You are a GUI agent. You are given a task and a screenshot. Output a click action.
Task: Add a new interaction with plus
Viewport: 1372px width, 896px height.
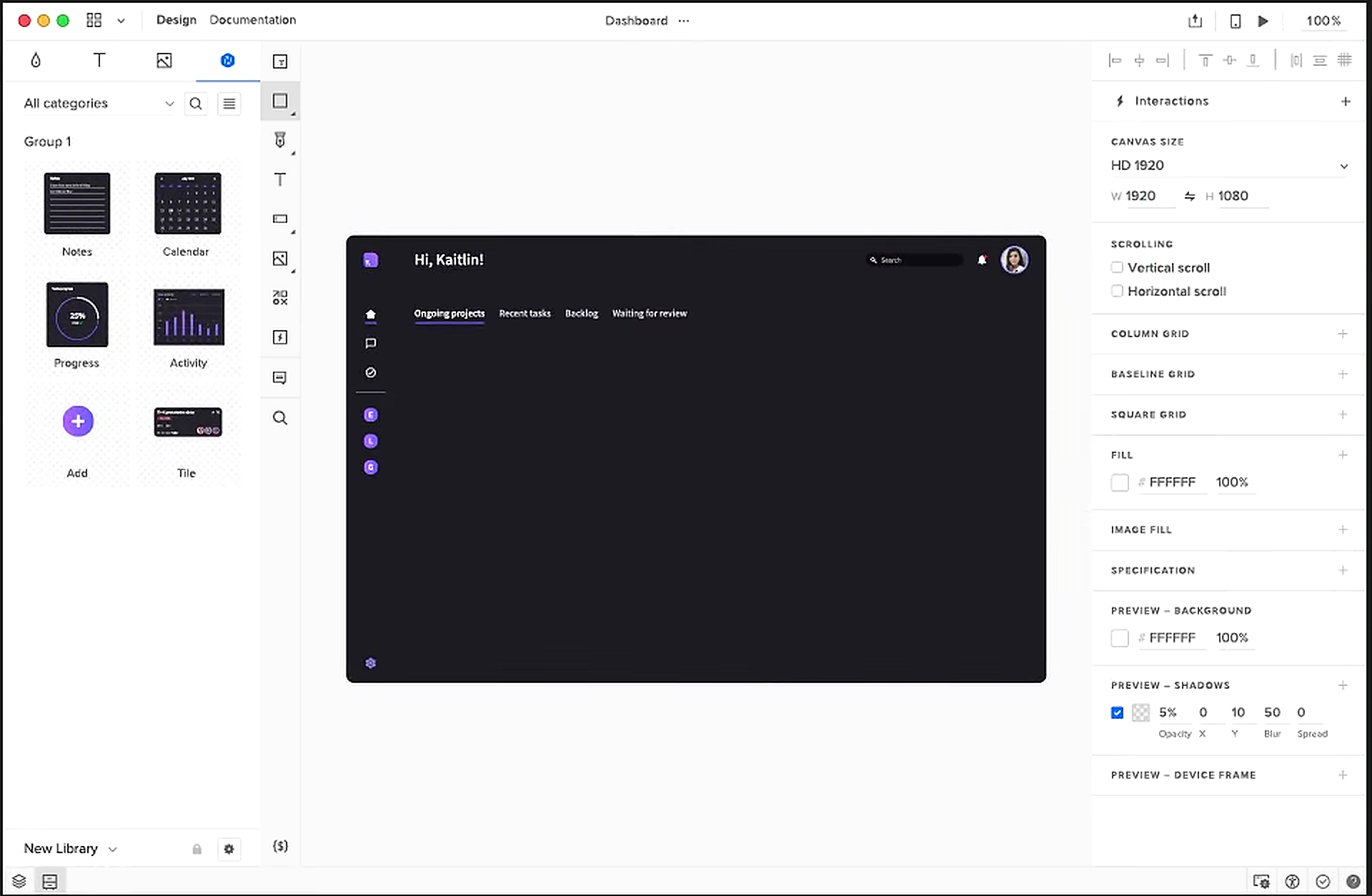(1346, 101)
